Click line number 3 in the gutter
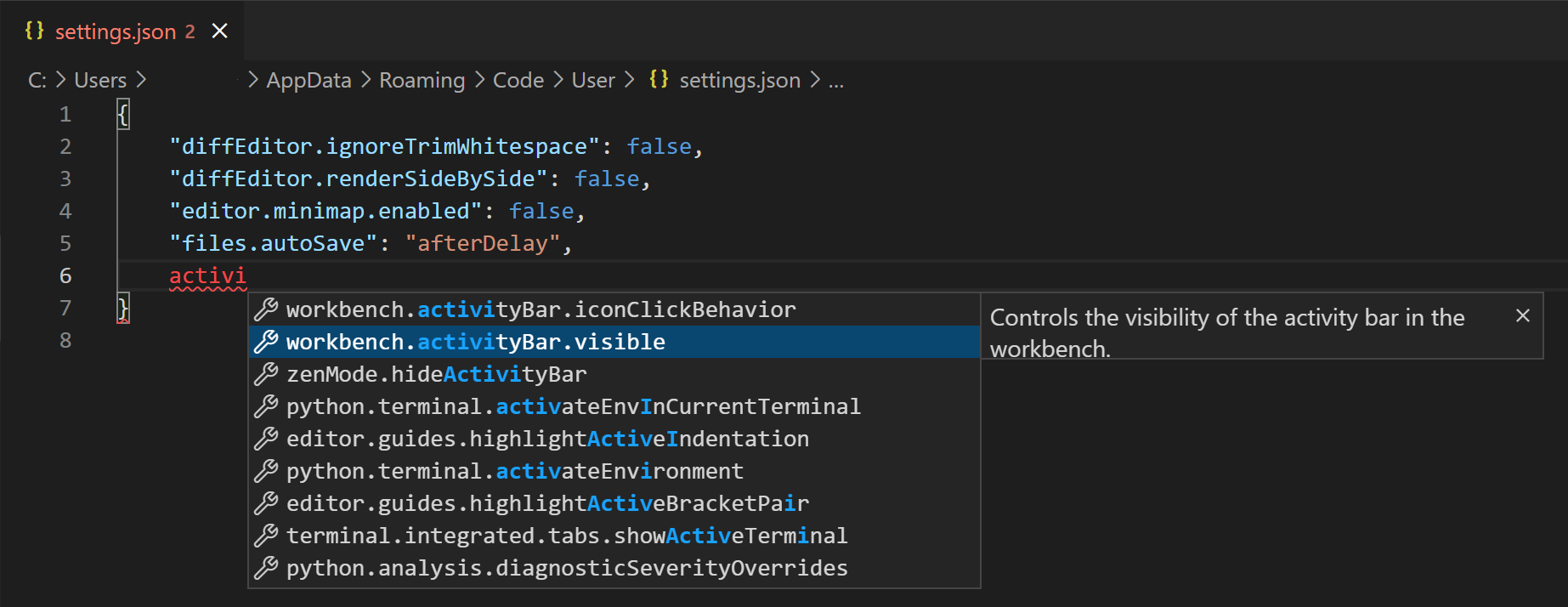This screenshot has height=607, width=1568. [x=65, y=179]
